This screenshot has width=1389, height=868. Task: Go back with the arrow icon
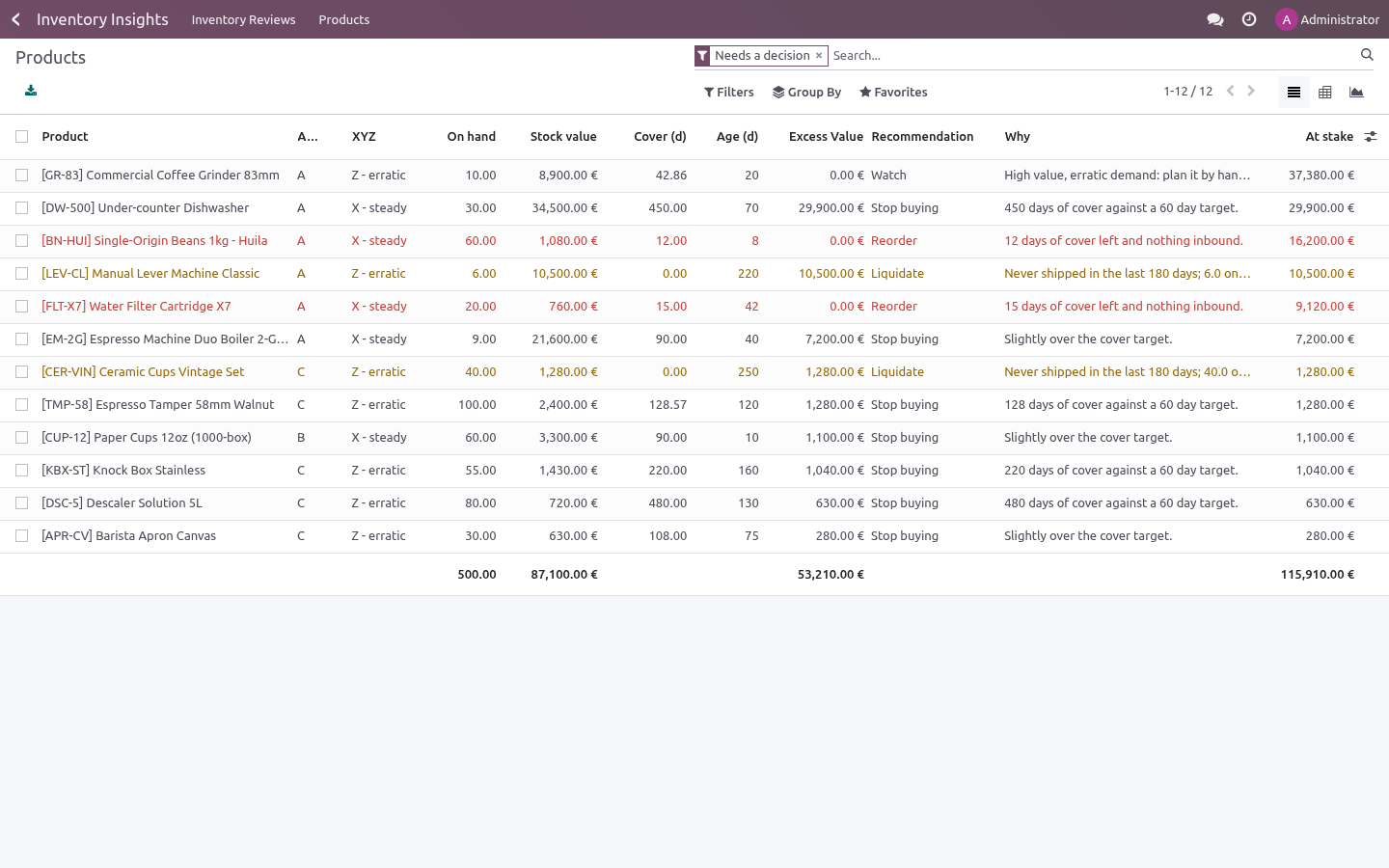(x=16, y=19)
